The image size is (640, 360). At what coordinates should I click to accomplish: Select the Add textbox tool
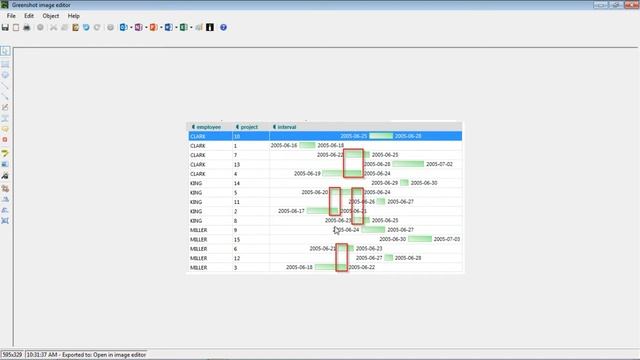point(5,118)
